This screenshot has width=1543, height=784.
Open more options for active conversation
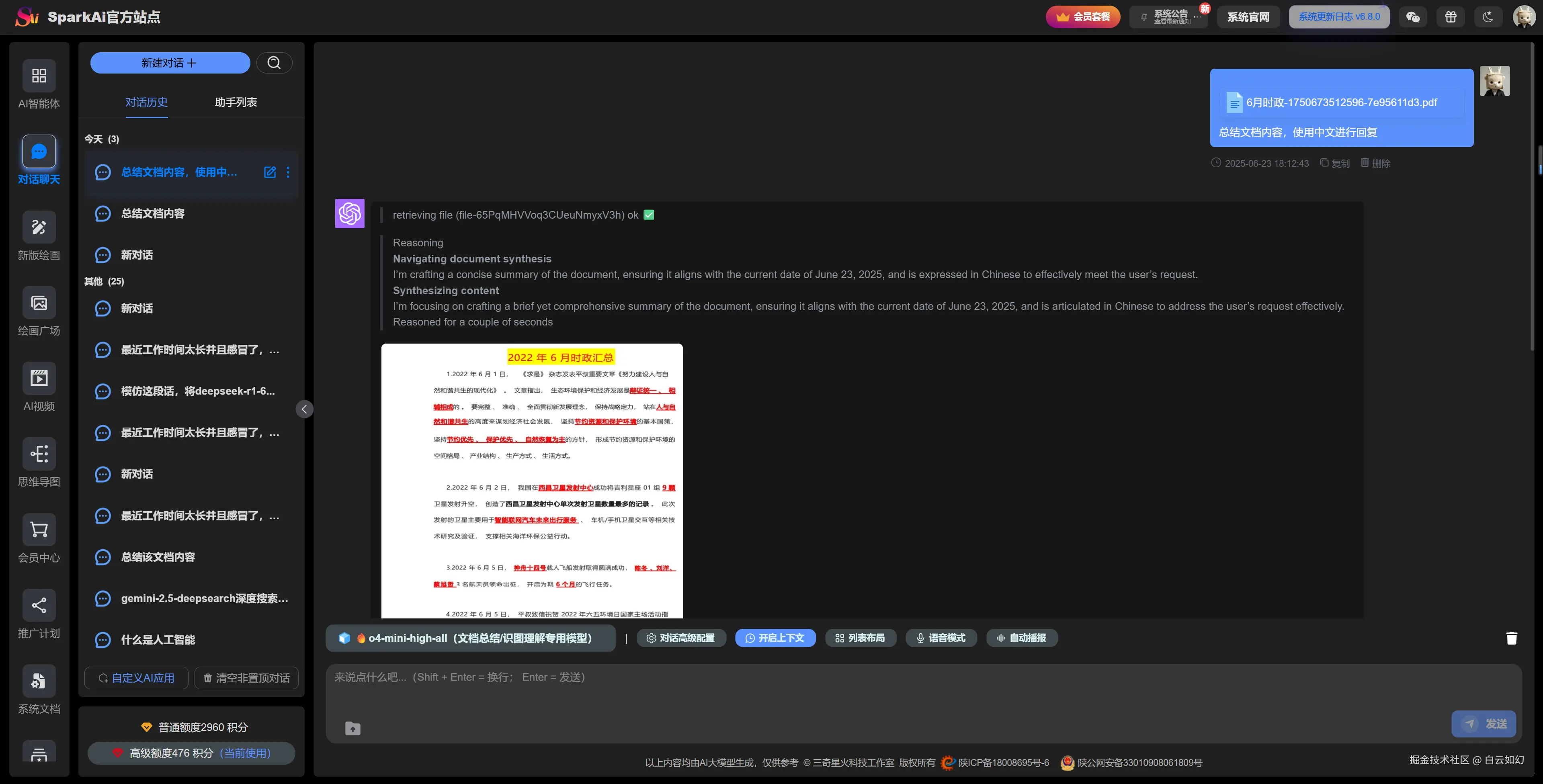[x=288, y=172]
